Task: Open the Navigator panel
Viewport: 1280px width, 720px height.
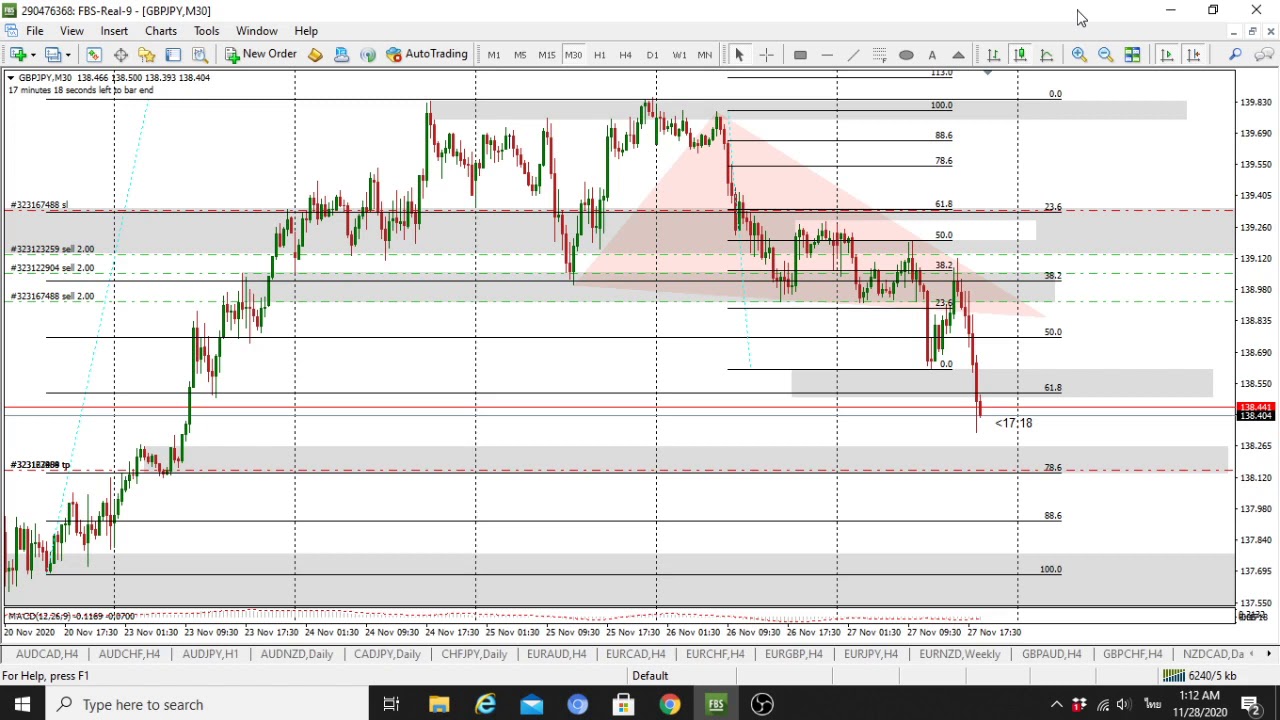Action: (x=146, y=55)
